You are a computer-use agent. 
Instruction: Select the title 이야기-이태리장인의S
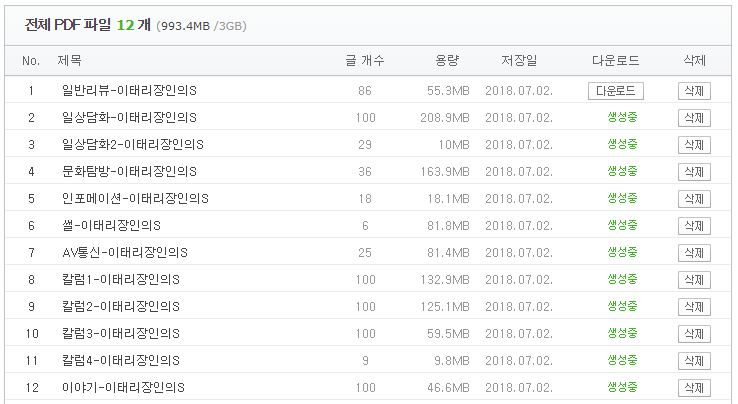pyautogui.click(x=123, y=388)
